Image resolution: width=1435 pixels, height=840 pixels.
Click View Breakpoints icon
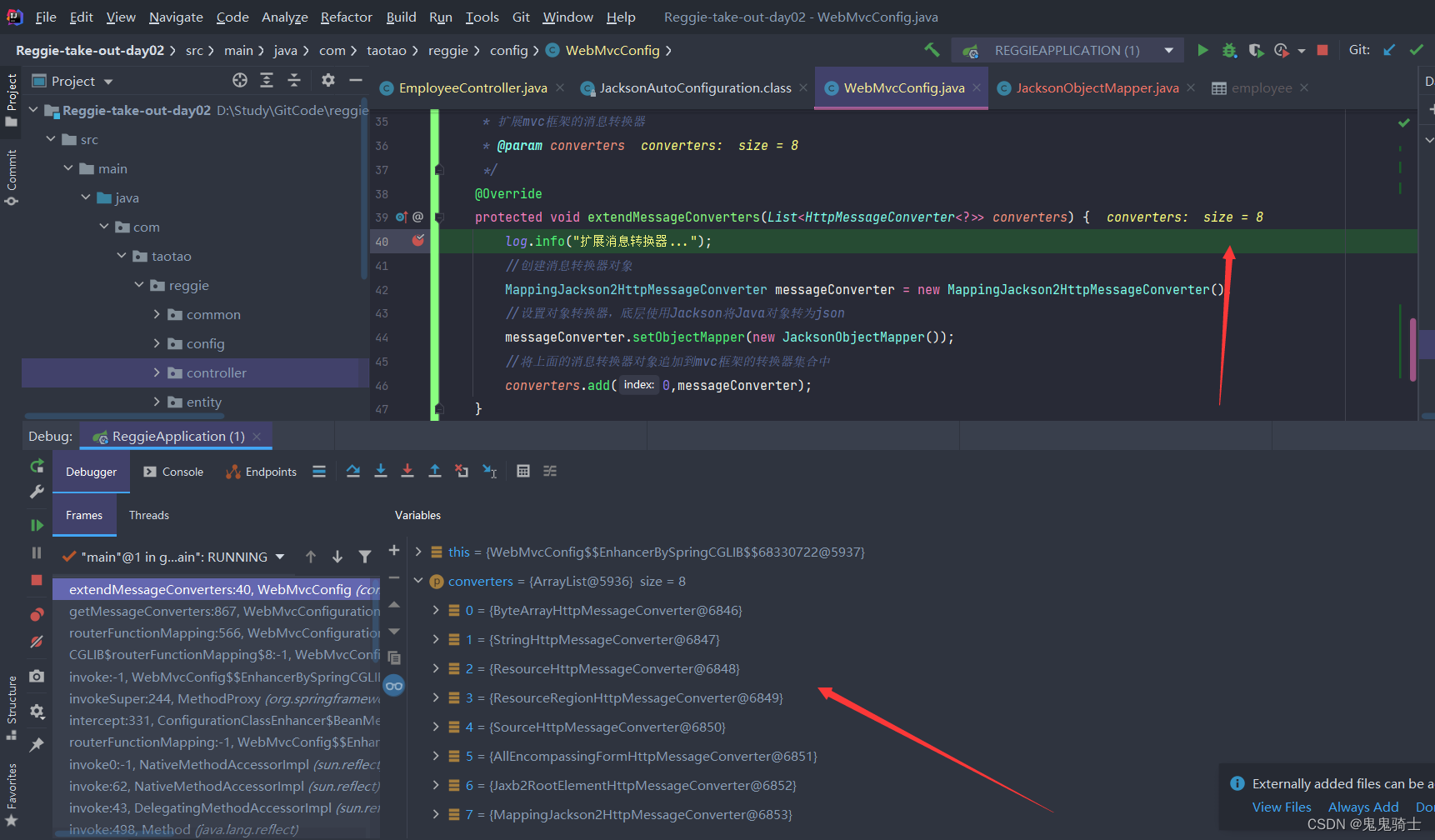(x=37, y=615)
